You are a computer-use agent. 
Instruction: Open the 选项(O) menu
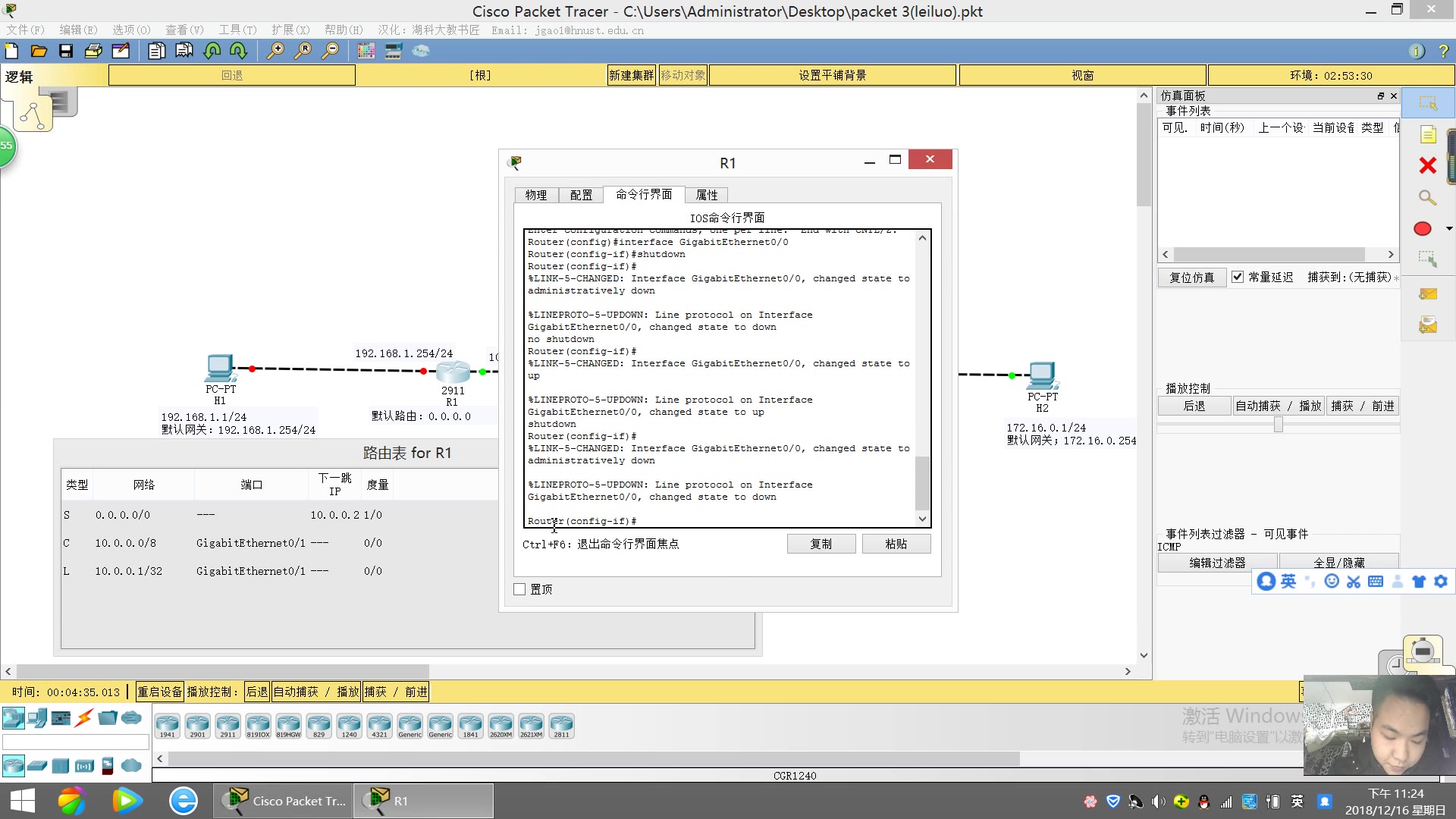click(131, 30)
